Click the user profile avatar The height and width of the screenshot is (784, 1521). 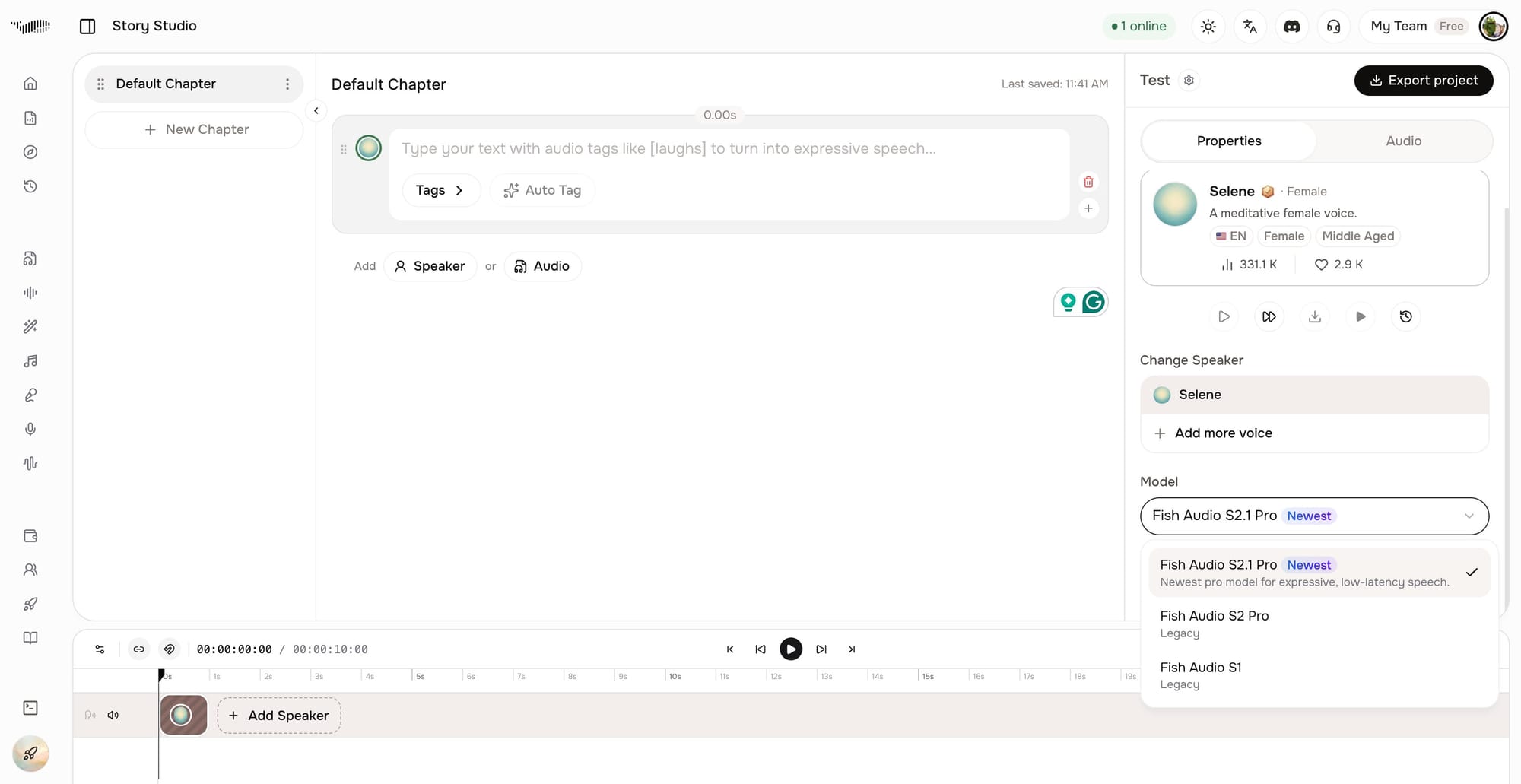[1493, 27]
